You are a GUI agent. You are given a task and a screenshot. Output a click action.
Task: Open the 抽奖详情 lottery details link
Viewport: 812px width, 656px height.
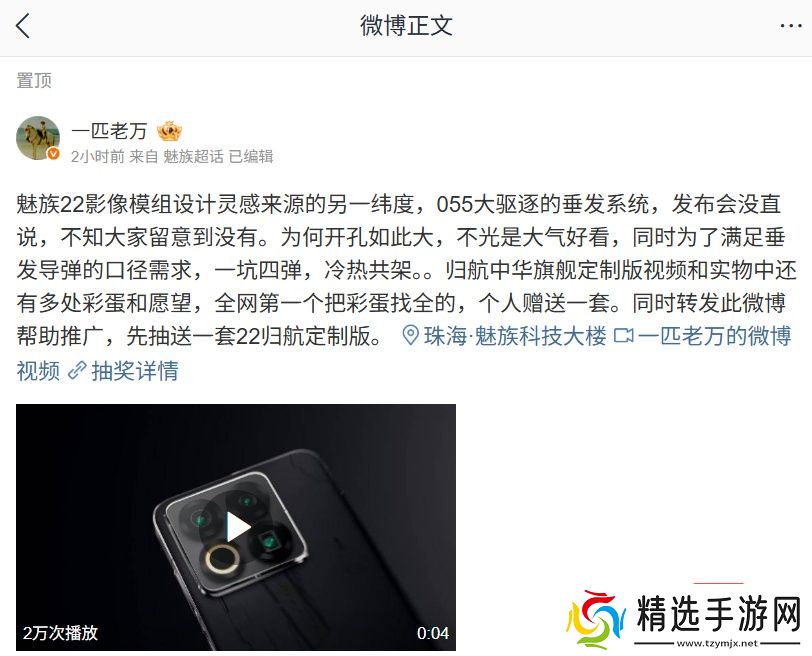pos(135,371)
